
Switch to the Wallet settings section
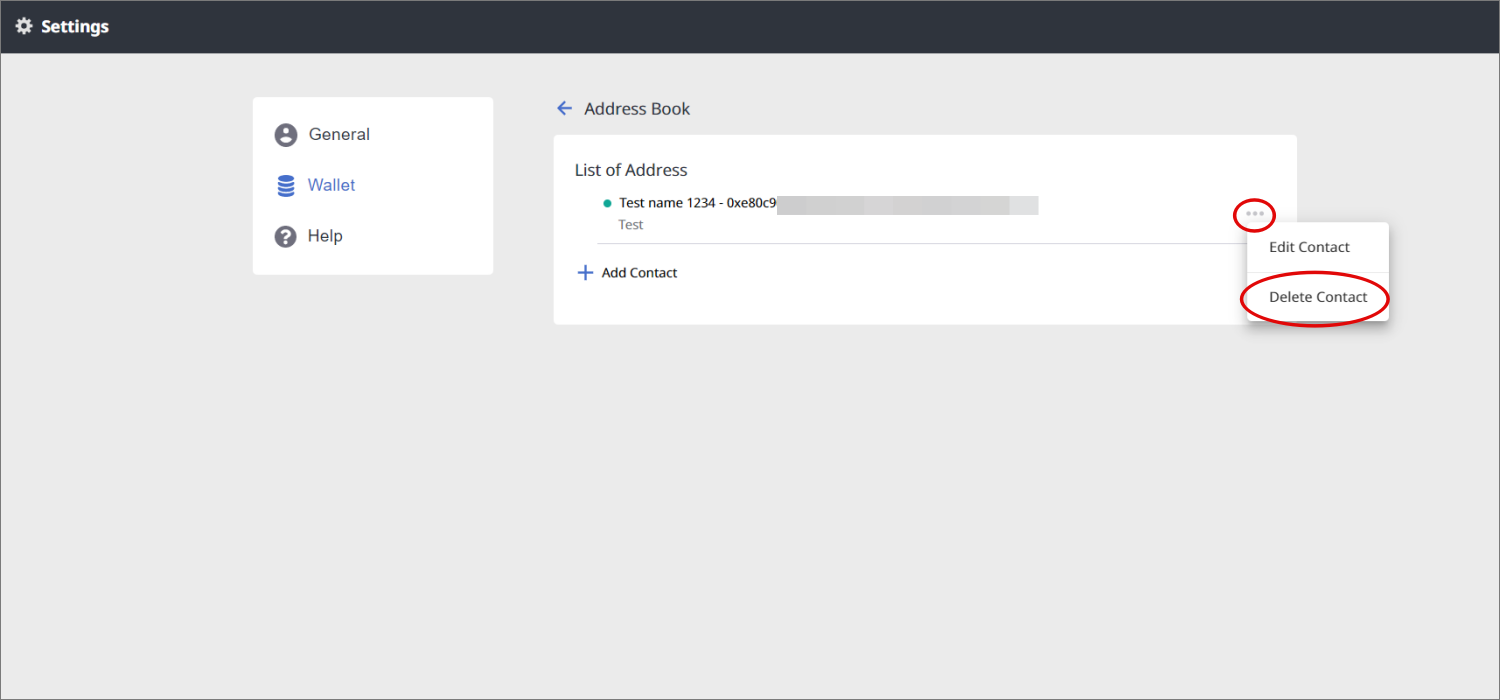pyautogui.click(x=331, y=186)
